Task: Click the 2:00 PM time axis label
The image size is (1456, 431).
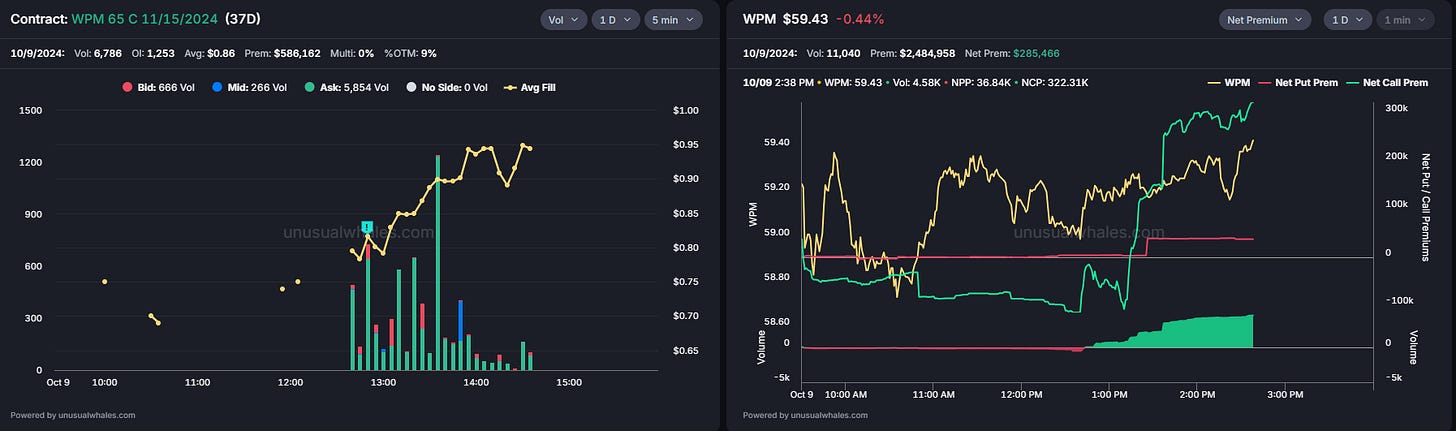Action: coord(1197,394)
